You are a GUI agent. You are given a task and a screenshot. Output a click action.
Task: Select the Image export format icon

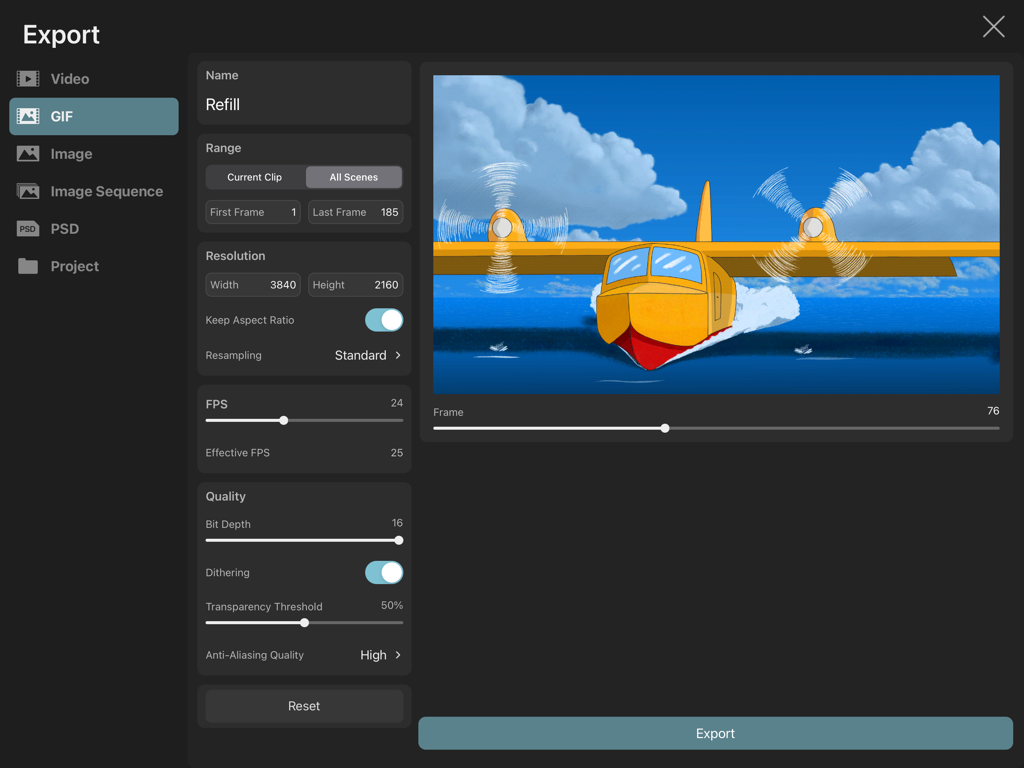pos(30,153)
